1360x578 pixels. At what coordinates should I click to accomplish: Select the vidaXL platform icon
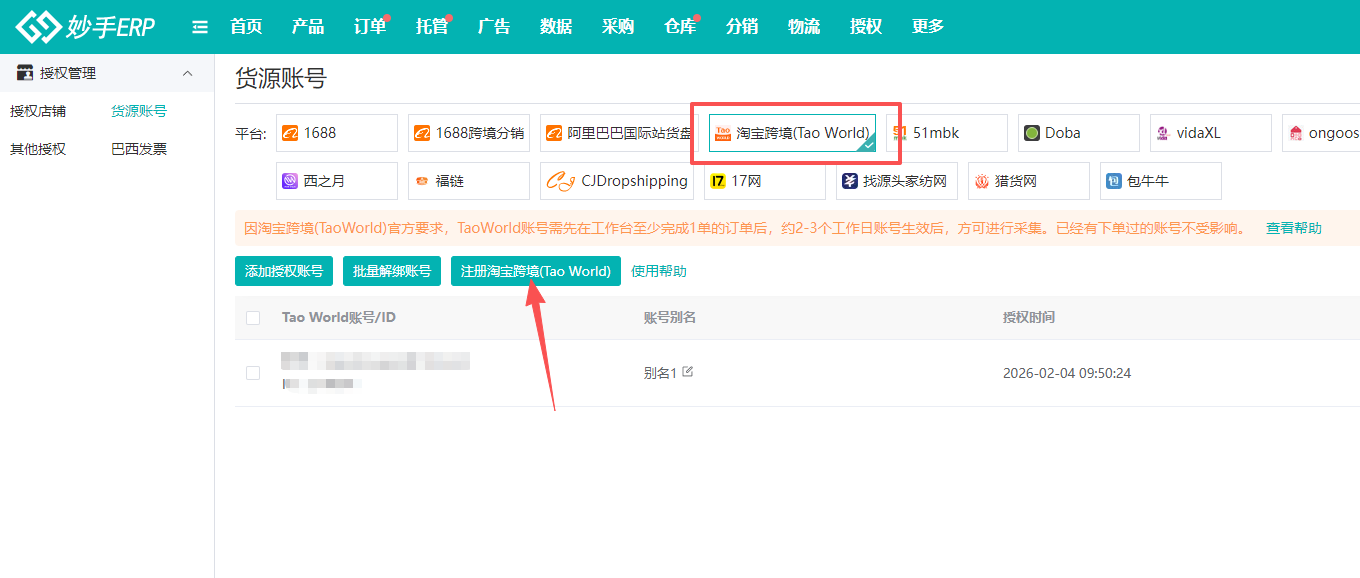pos(1163,133)
